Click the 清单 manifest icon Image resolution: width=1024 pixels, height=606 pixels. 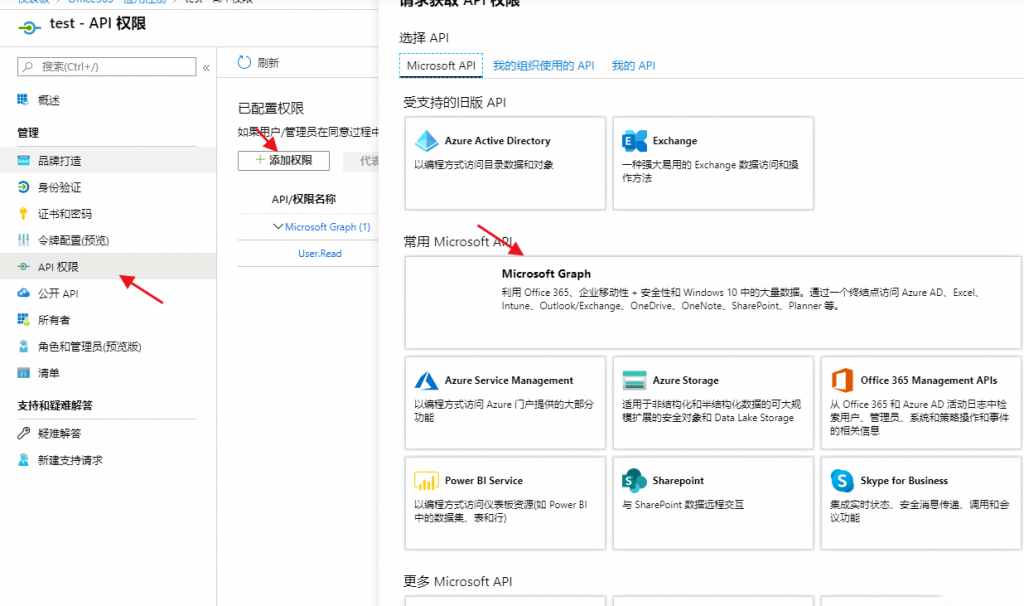coord(24,373)
